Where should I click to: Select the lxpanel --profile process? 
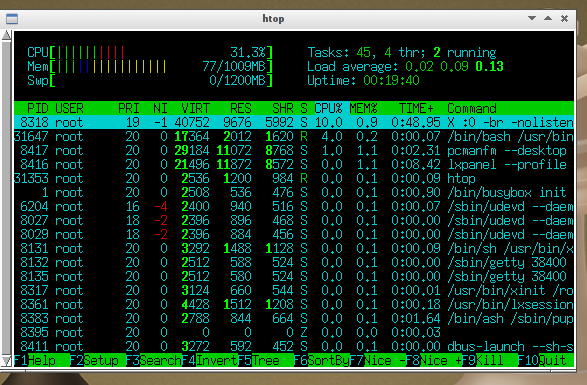pos(294,164)
